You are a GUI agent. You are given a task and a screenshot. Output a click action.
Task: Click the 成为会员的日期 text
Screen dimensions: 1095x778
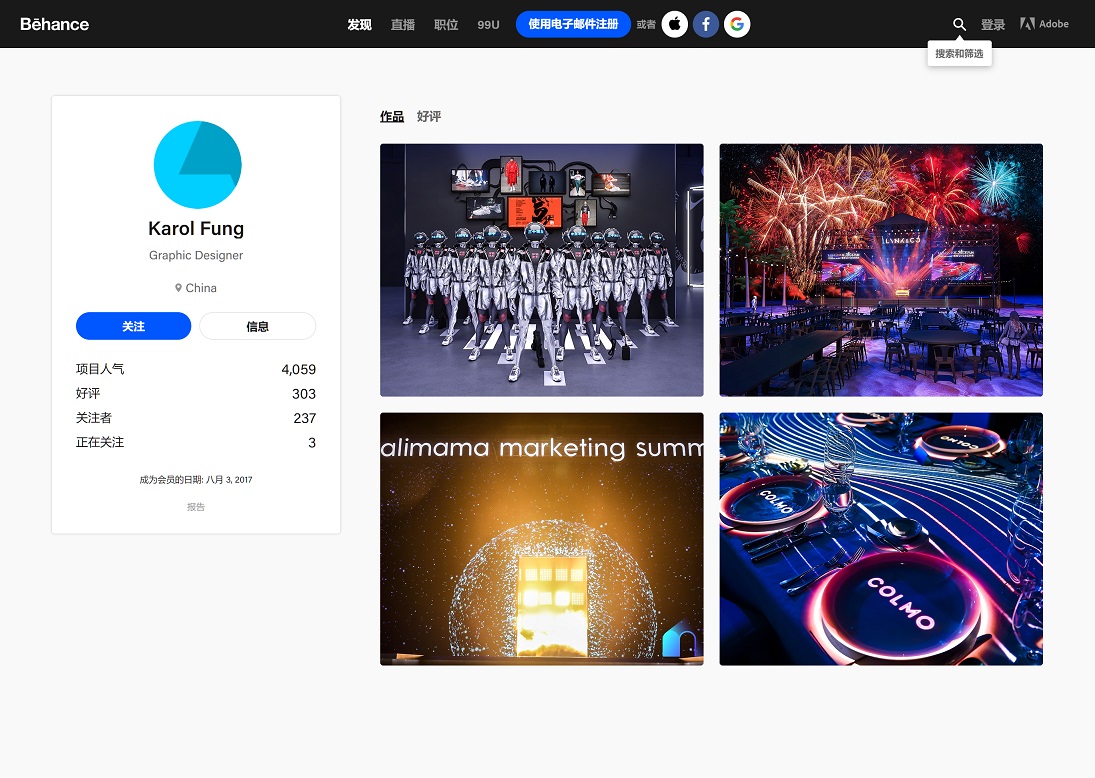pos(196,480)
